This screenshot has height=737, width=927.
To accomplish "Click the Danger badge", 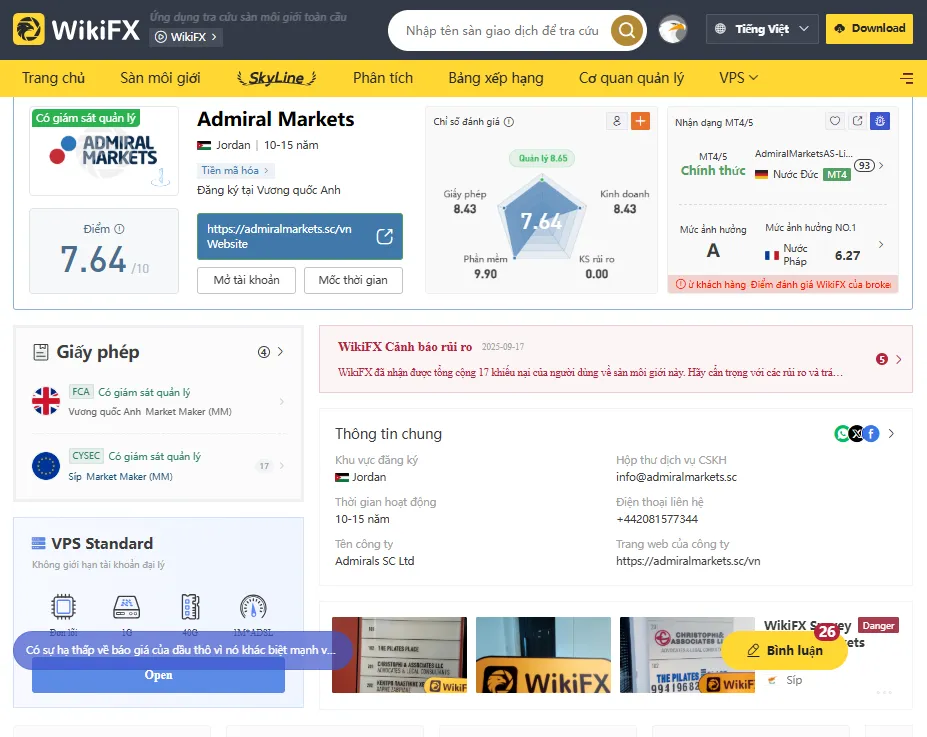I will click(x=878, y=625).
